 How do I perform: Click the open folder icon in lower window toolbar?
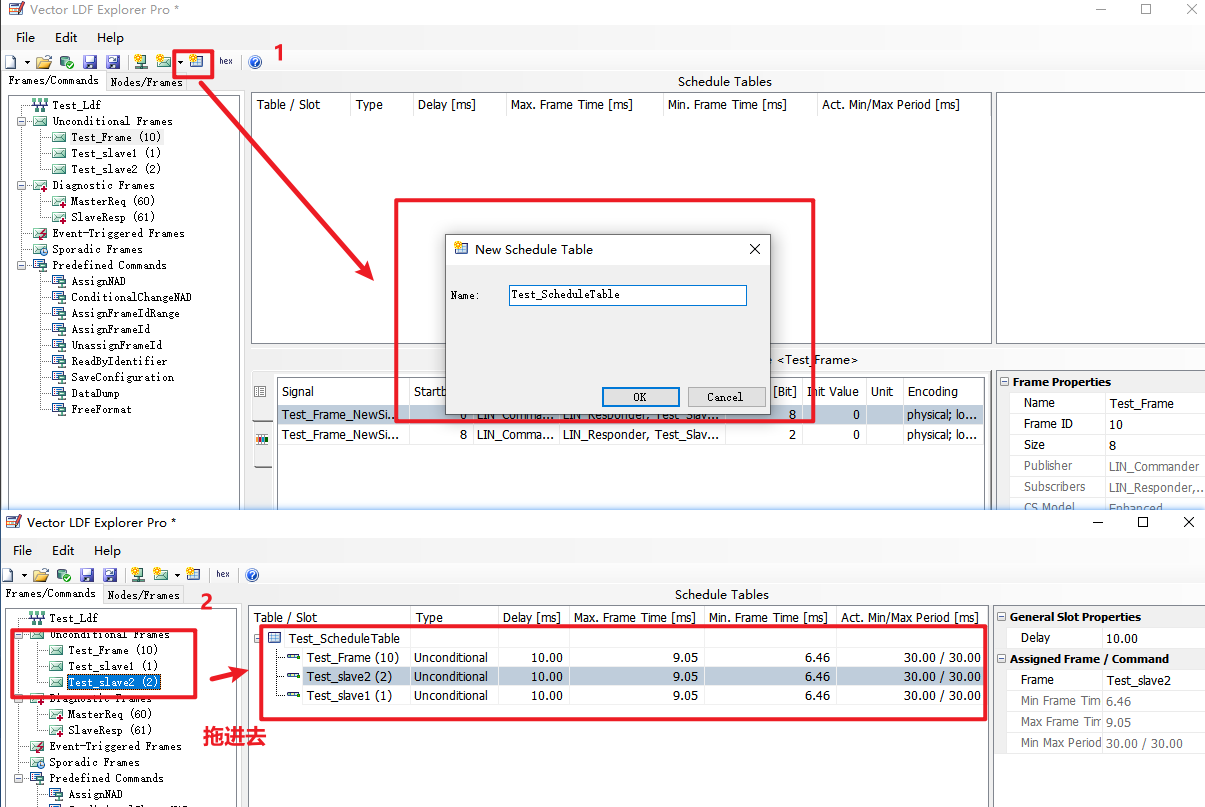click(x=41, y=575)
